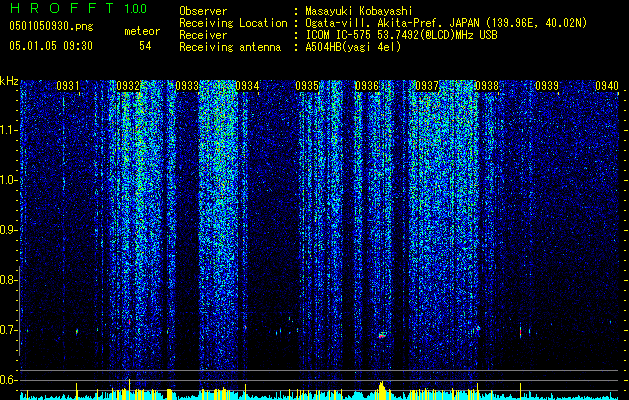Click the 0935 time marker

[307, 86]
